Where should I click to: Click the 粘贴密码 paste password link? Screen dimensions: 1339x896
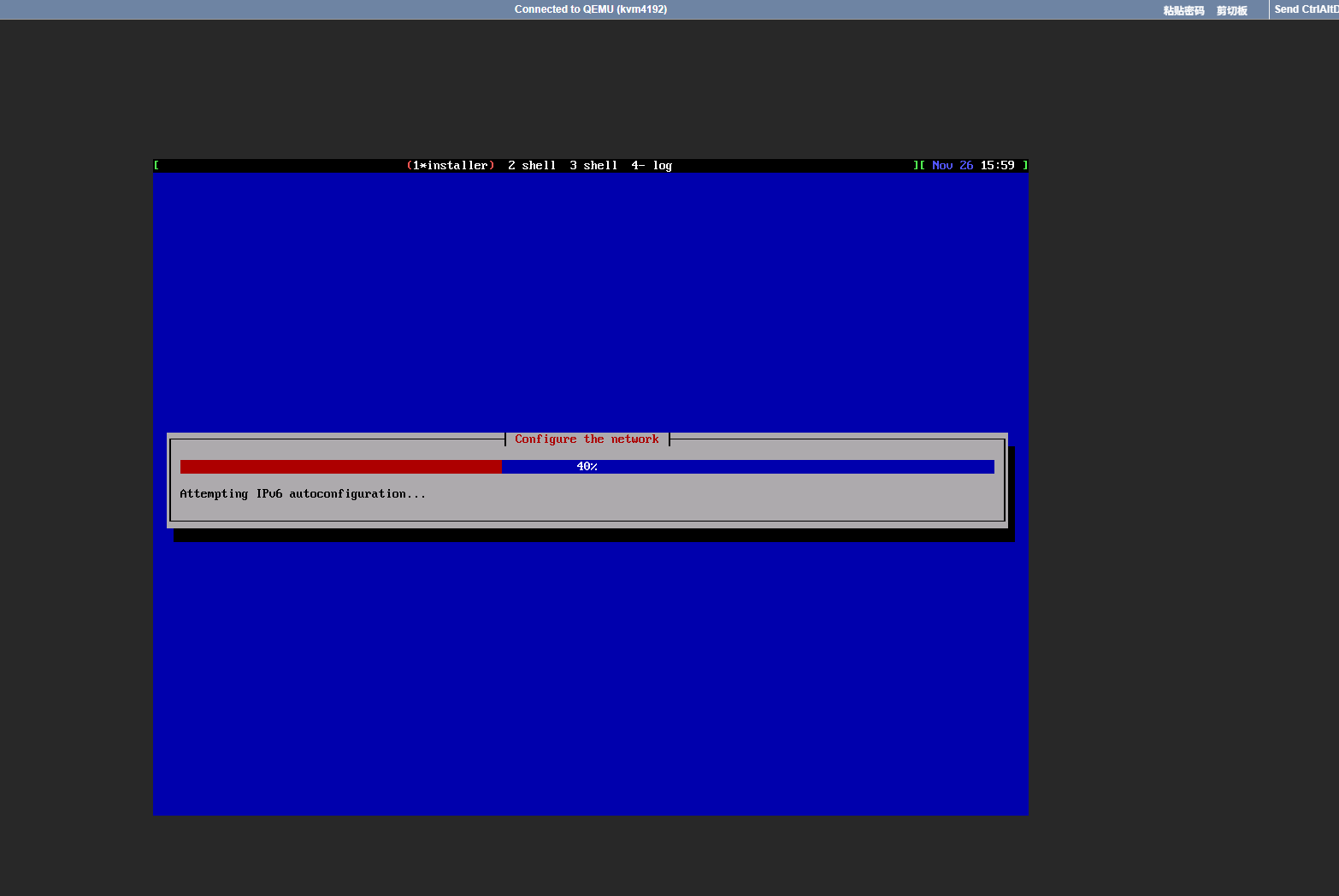(1183, 10)
